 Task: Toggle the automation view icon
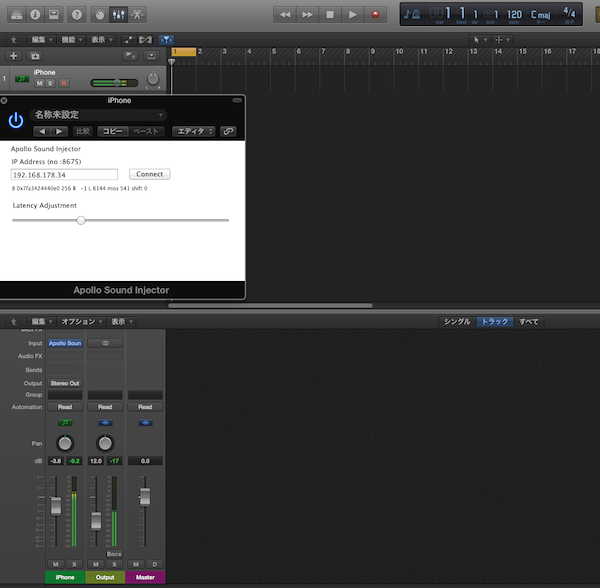[x=129, y=39]
